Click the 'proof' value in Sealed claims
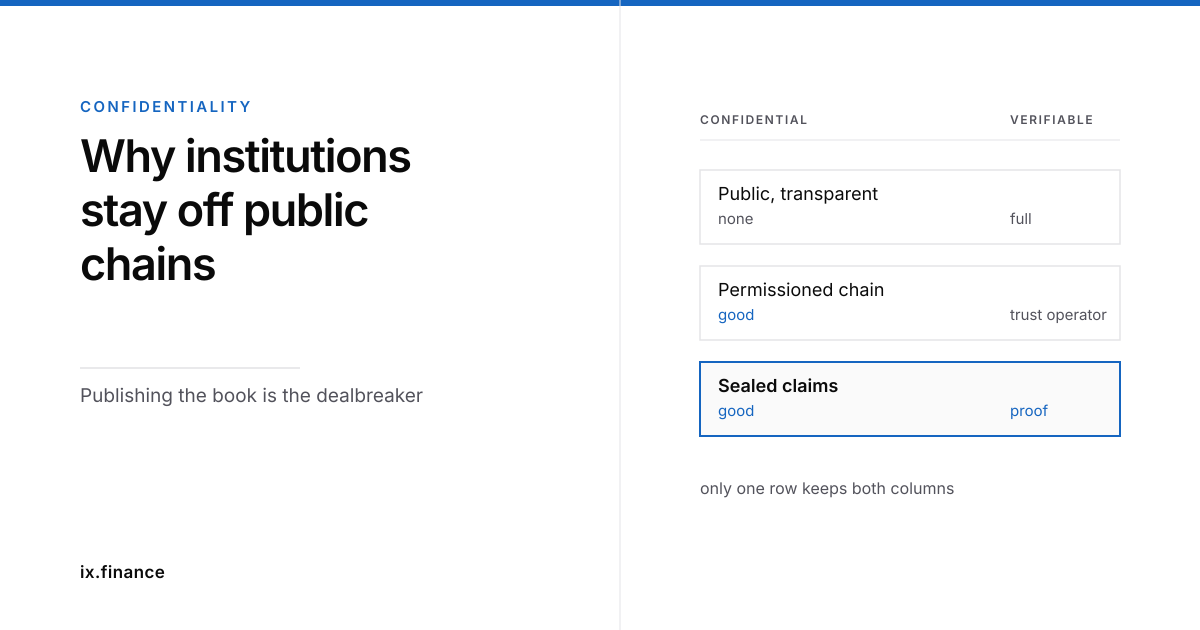The height and width of the screenshot is (630, 1200). coord(1029,411)
